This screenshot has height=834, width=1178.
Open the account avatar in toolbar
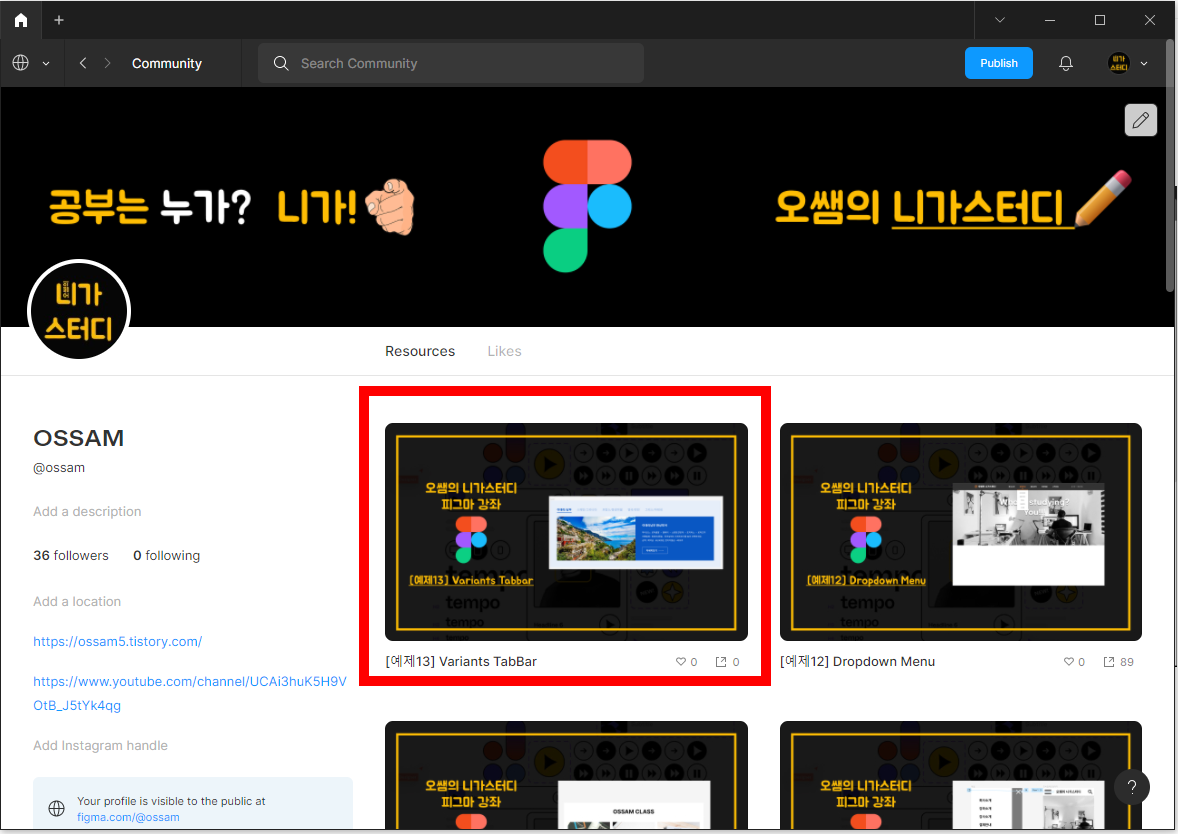pos(1119,63)
